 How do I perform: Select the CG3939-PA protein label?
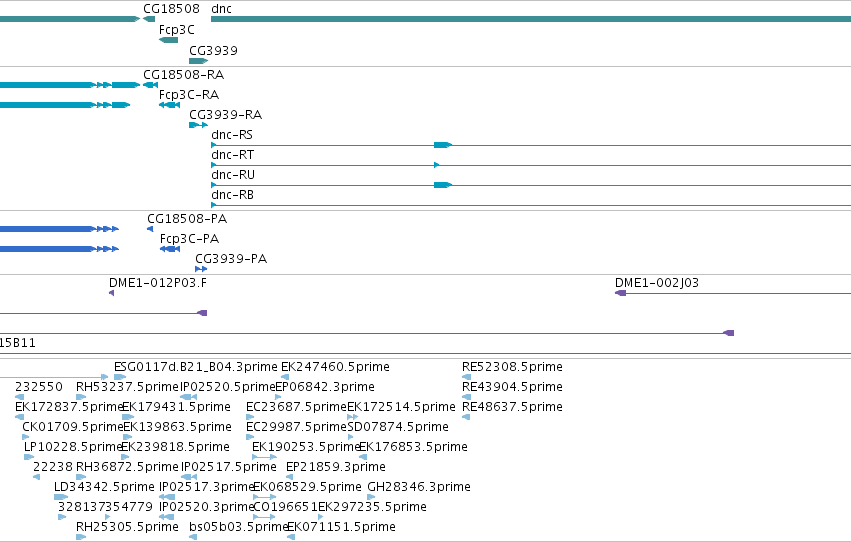tap(231, 259)
